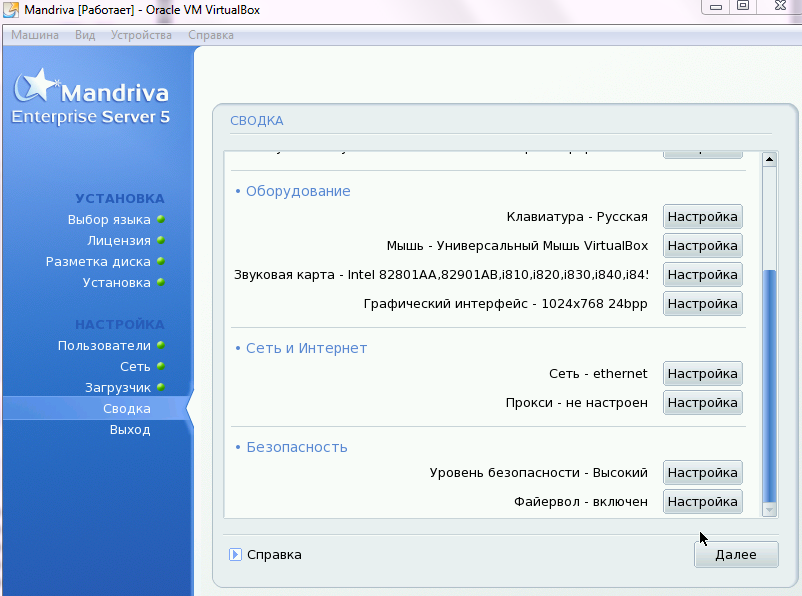Screen dimensions: 802x596
Task: Open the Вид menu
Action: click(x=85, y=35)
